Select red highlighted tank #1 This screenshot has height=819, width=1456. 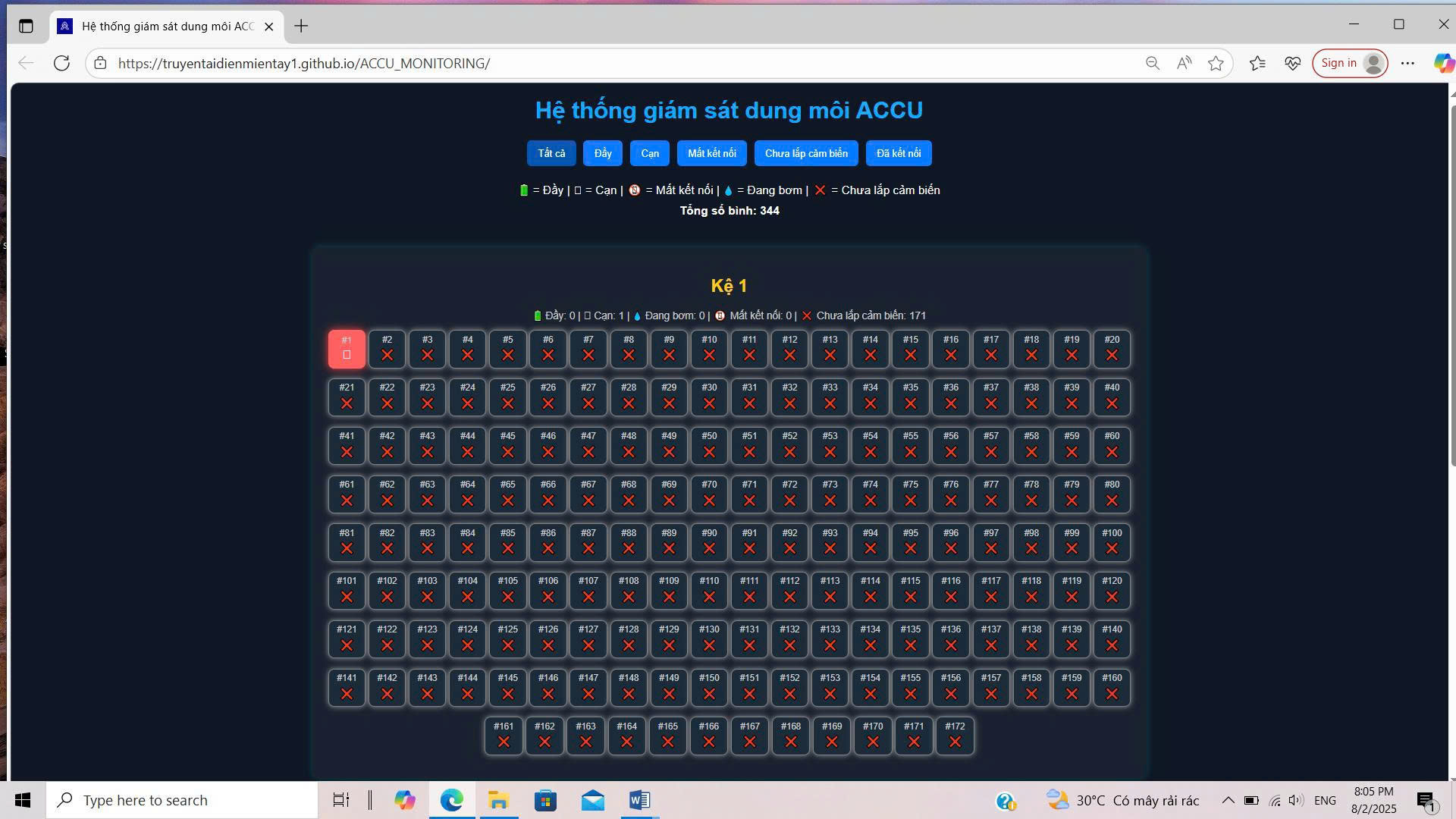pyautogui.click(x=347, y=349)
